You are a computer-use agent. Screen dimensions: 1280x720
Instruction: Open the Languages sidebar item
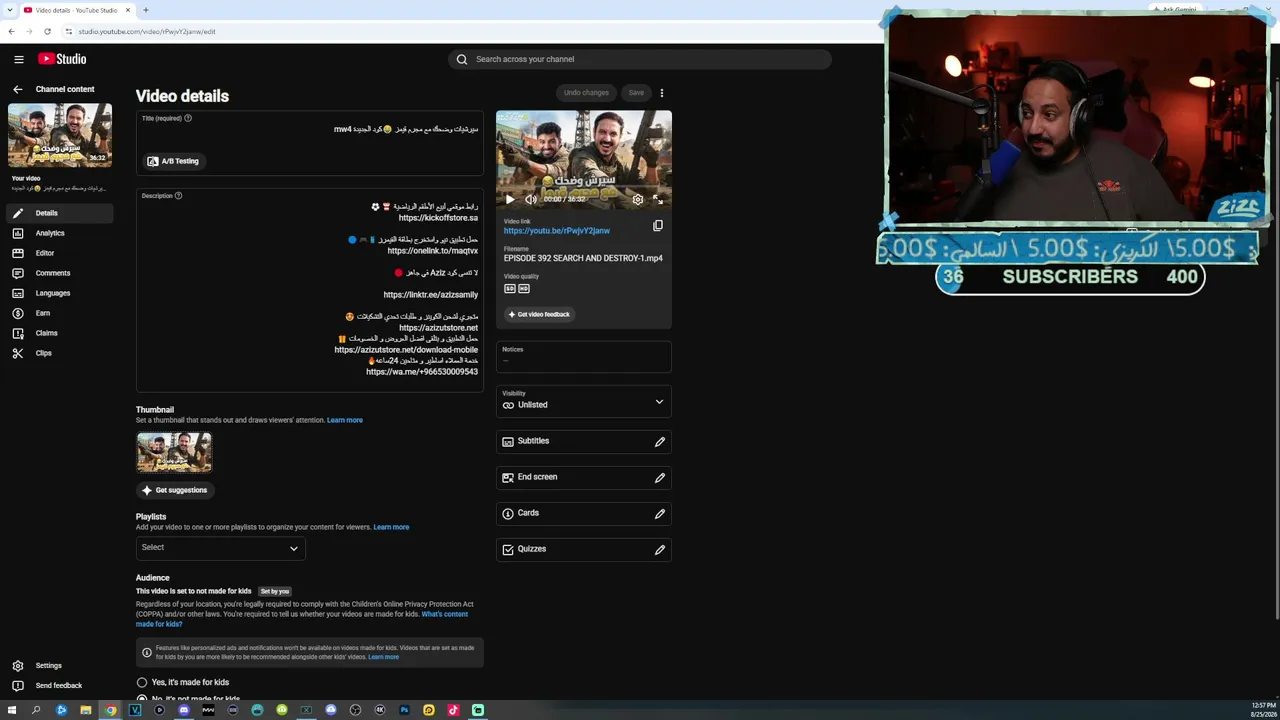60,293
